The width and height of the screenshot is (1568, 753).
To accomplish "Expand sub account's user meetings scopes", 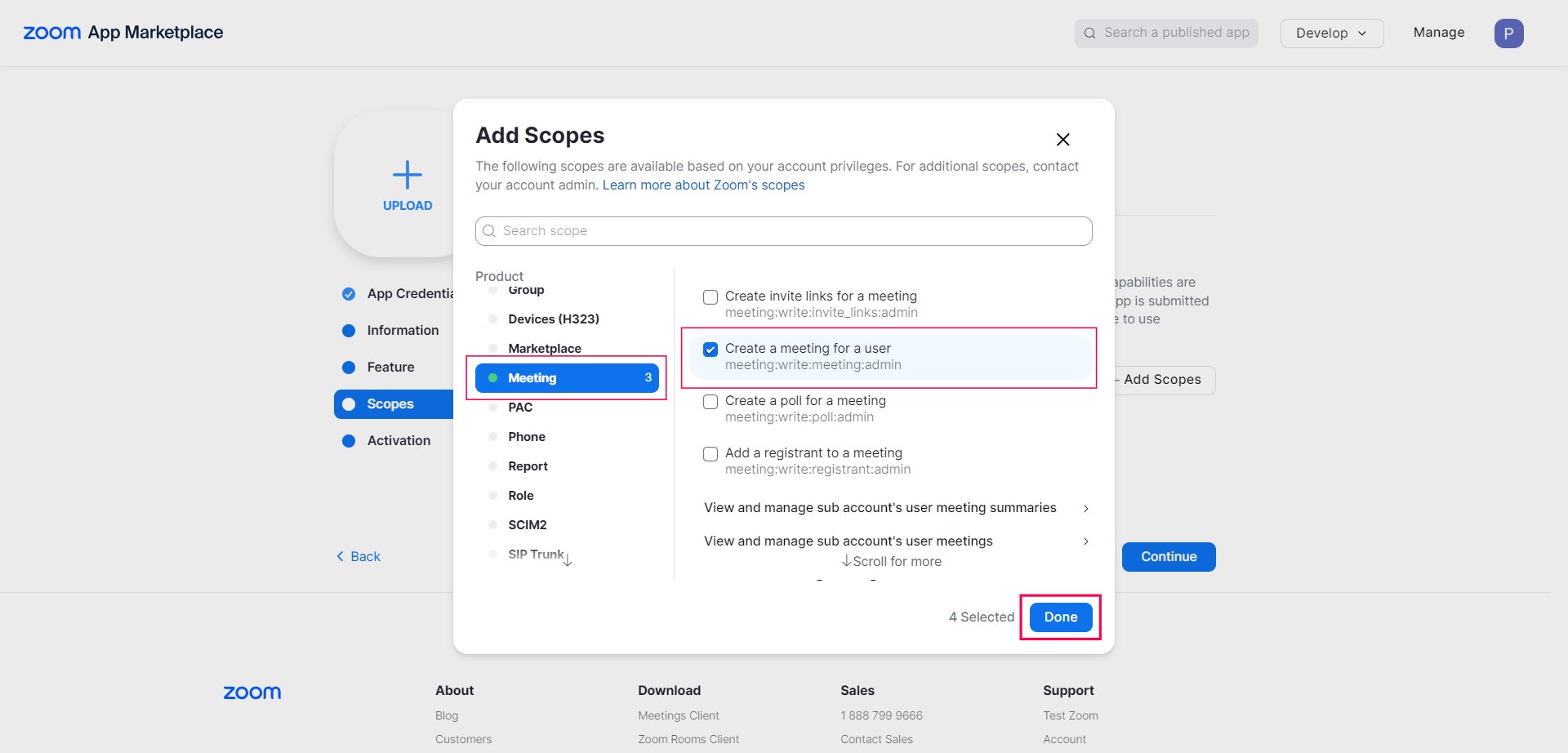I will pos(1085,541).
